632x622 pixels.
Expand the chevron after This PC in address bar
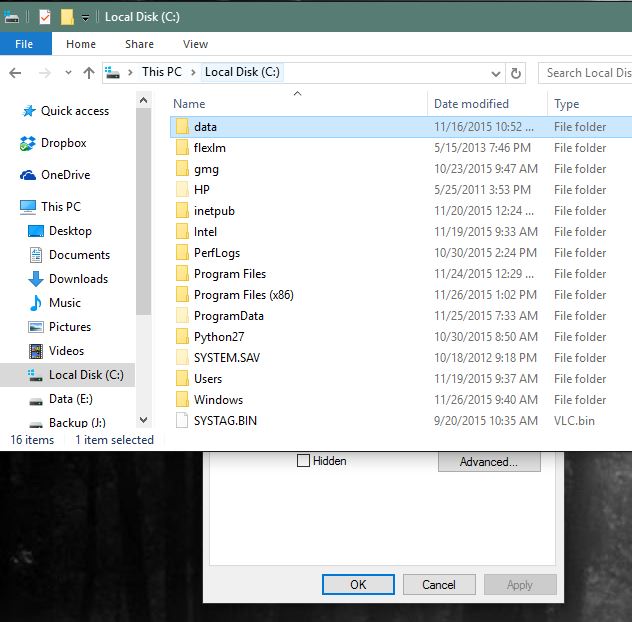(193, 73)
